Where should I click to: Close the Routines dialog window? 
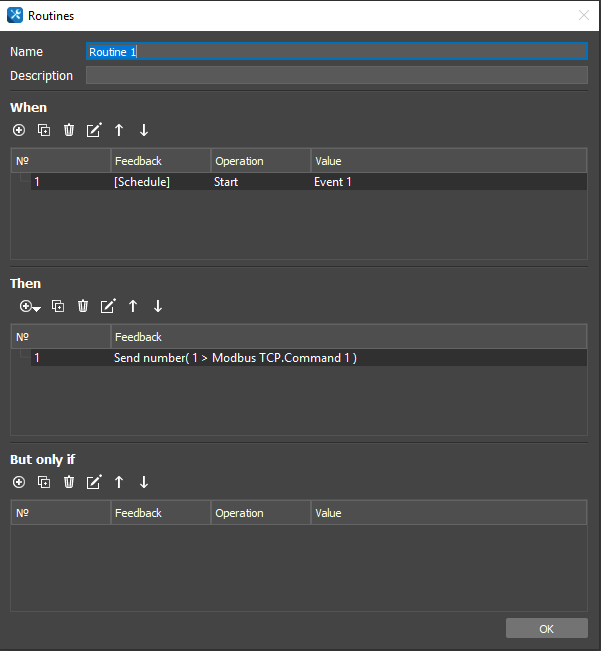584,16
